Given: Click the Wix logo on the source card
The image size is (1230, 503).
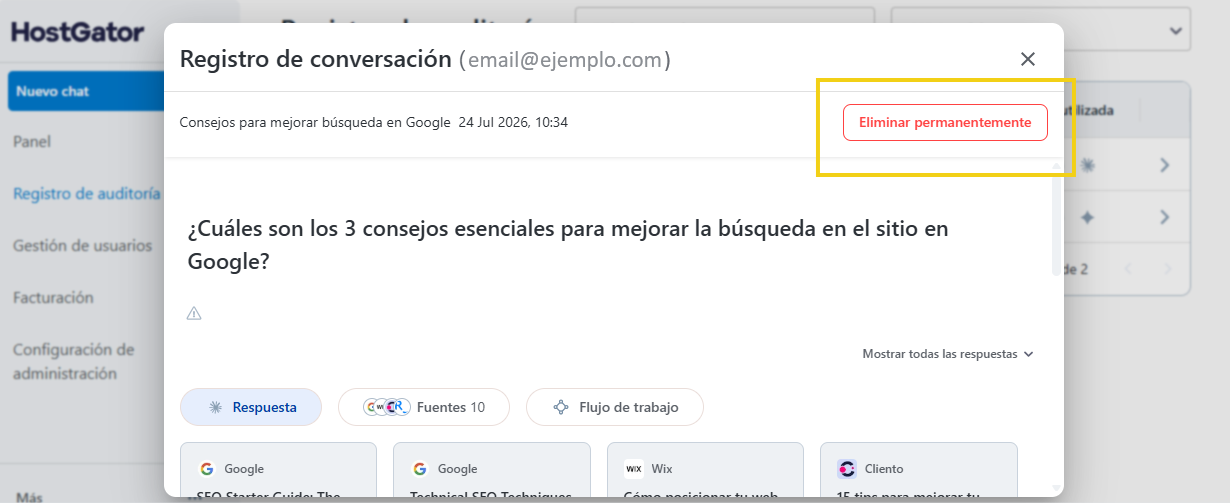Looking at the screenshot, I should pyautogui.click(x=634, y=468).
